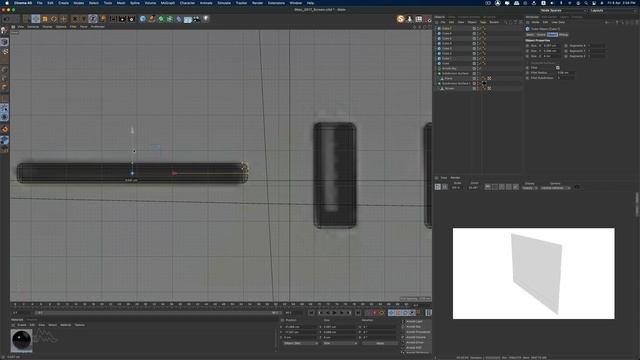Select Arnold Sky in Object Manager
The height and width of the screenshot is (360, 640).
tap(449, 69)
